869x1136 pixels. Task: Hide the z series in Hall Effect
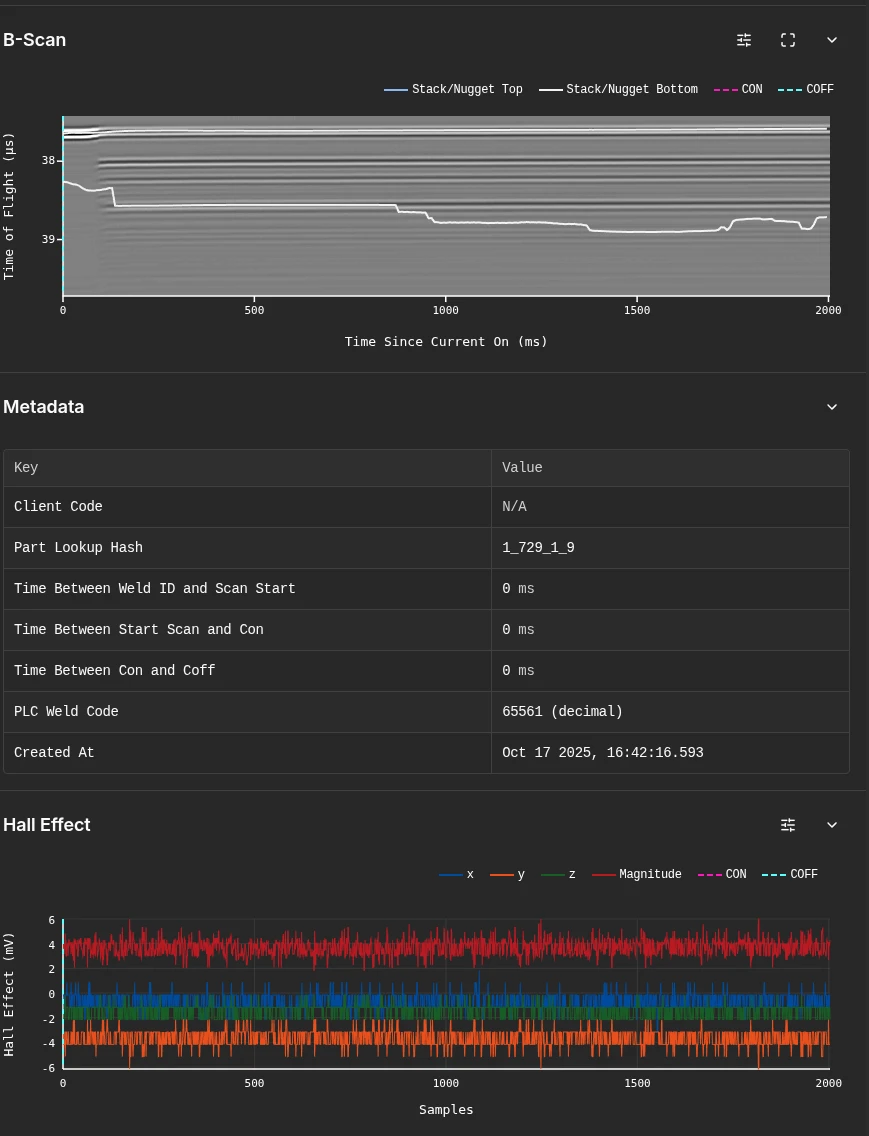(559, 875)
